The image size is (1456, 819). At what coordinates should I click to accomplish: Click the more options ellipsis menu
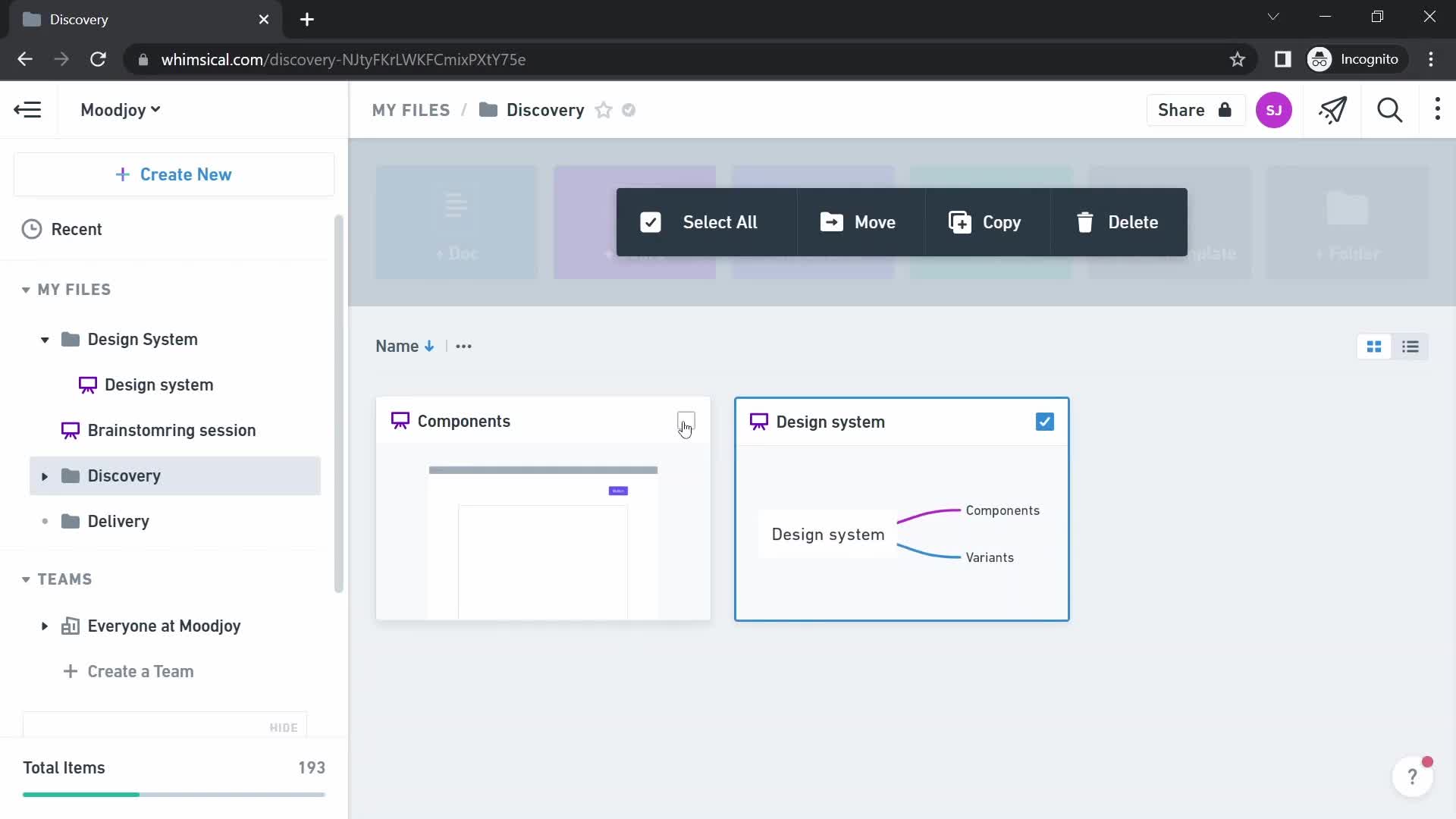[x=464, y=346]
